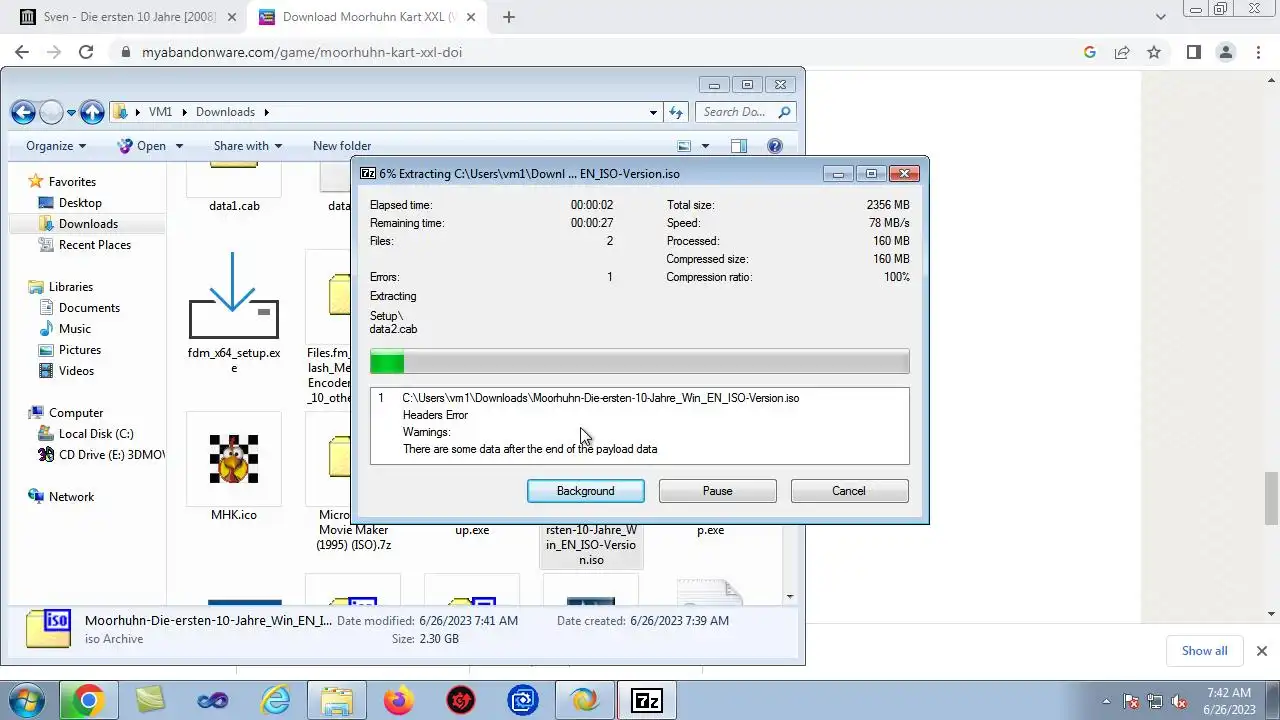Open the Share with menu
Screen dimensions: 1280x720
pos(248,146)
